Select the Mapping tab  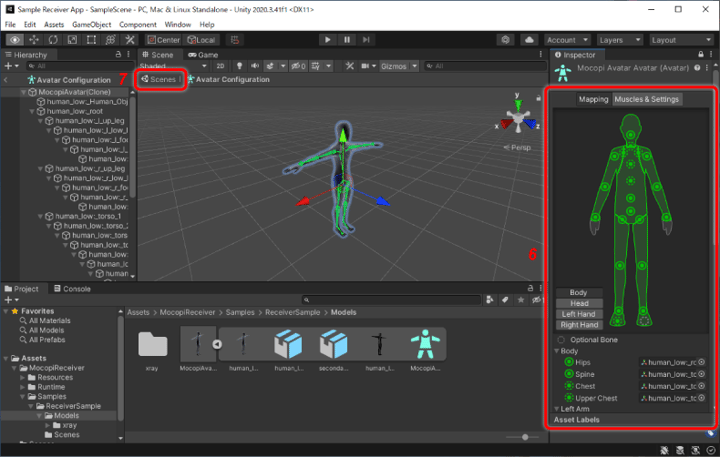[x=593, y=99]
